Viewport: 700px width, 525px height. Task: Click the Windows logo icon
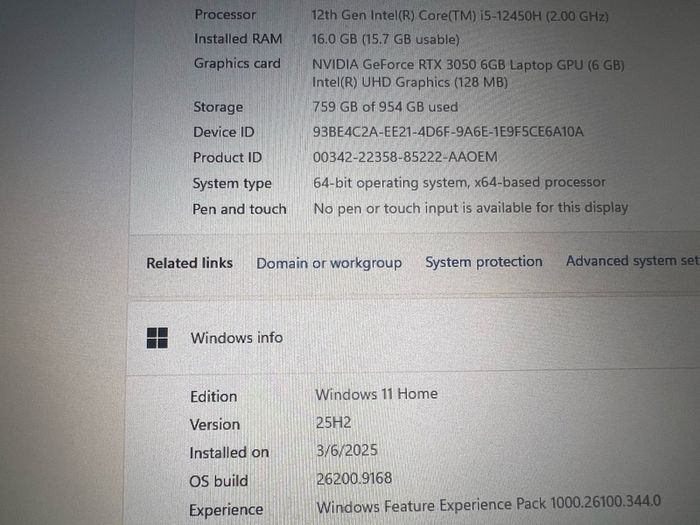(x=157, y=338)
